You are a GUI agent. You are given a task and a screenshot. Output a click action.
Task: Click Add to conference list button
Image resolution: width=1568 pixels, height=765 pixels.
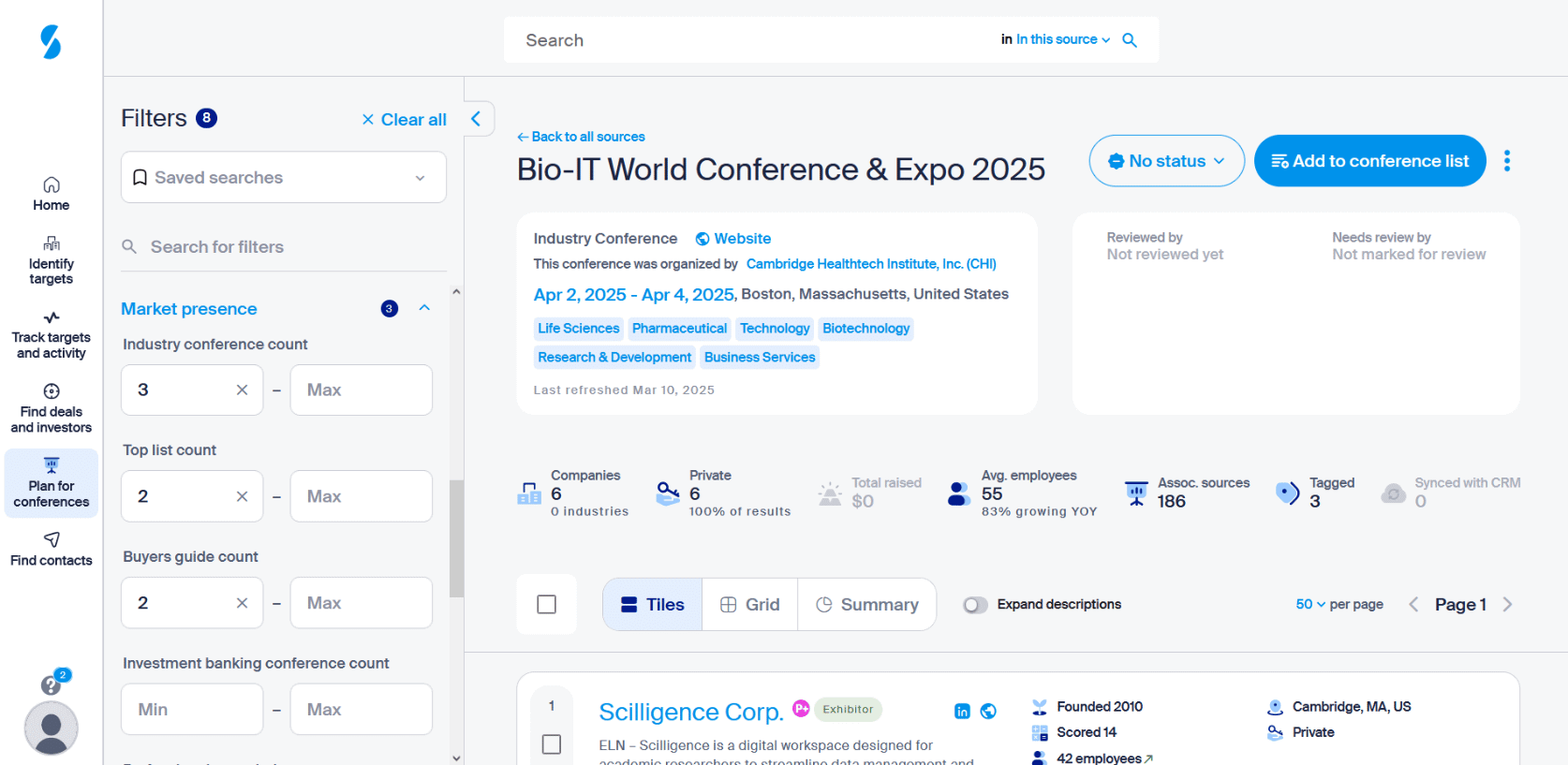[1370, 161]
